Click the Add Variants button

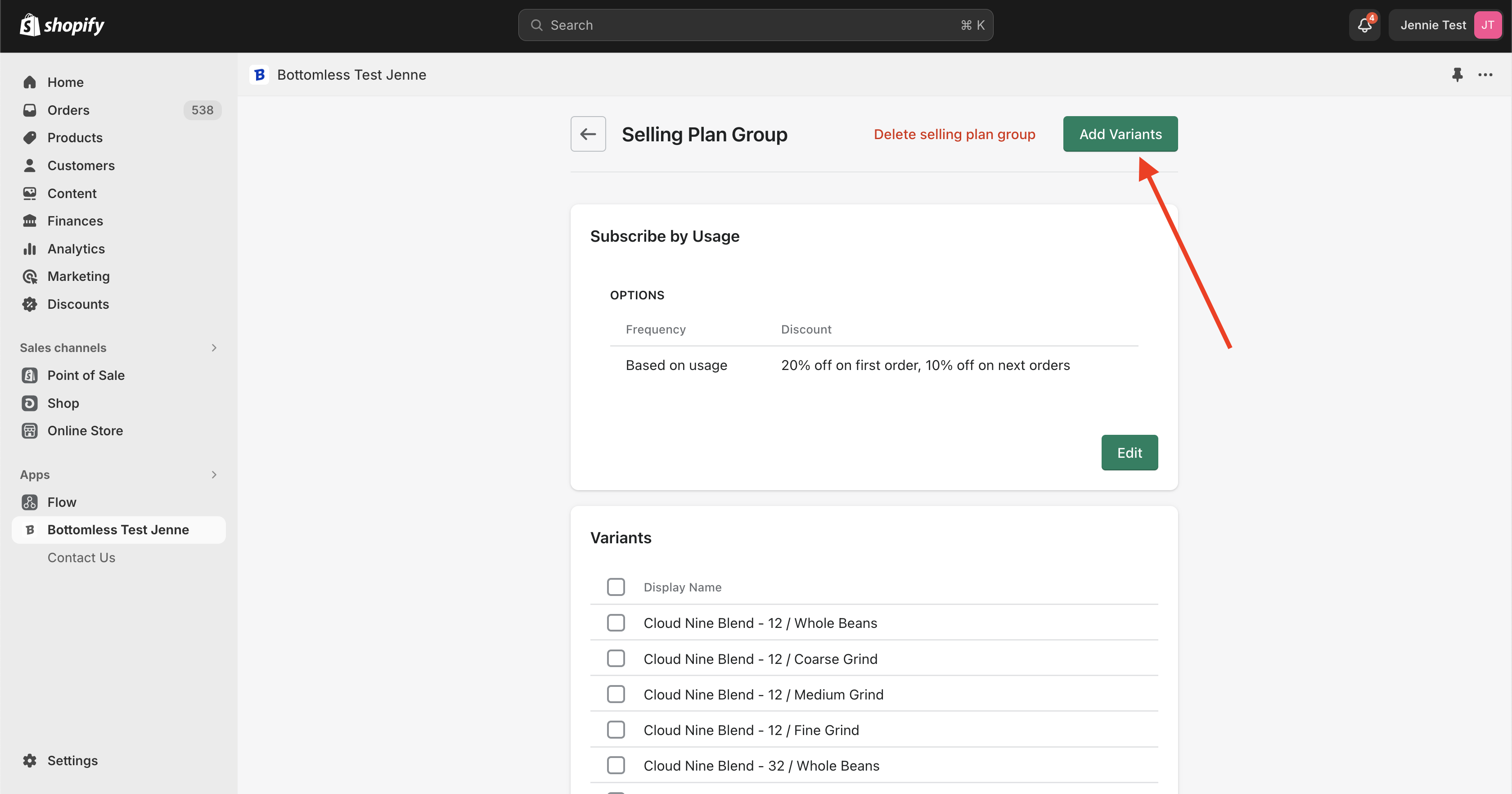tap(1120, 134)
